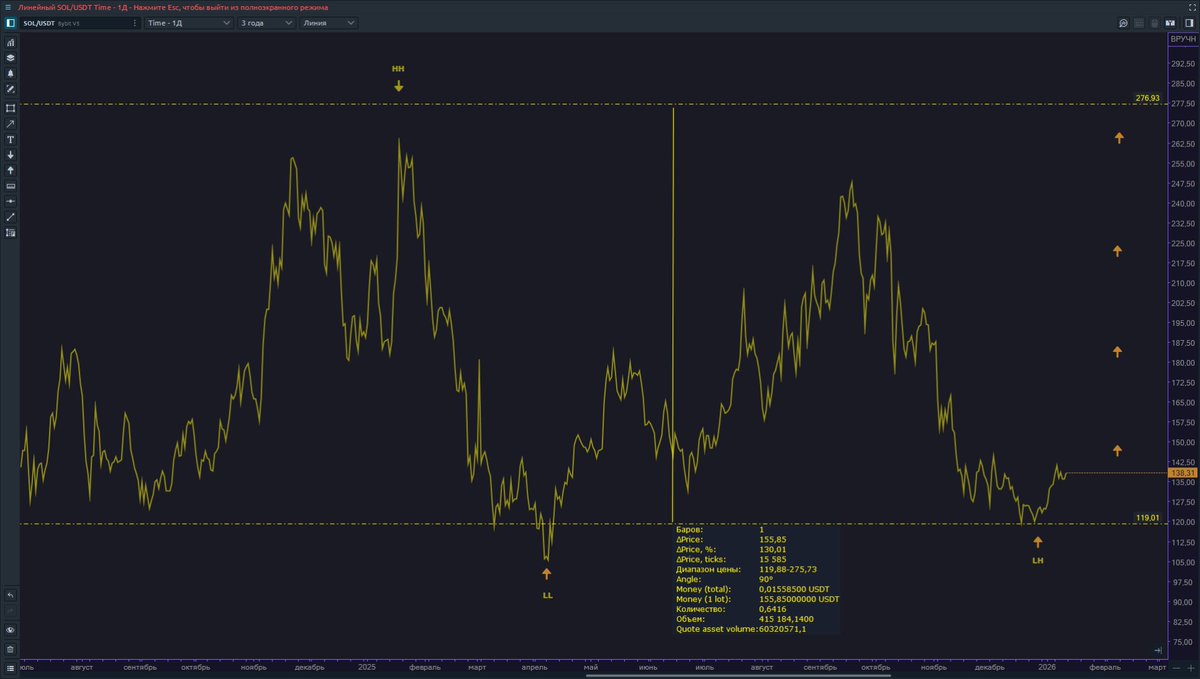Select the trend line tool
This screenshot has height=679, width=1200.
10,216
